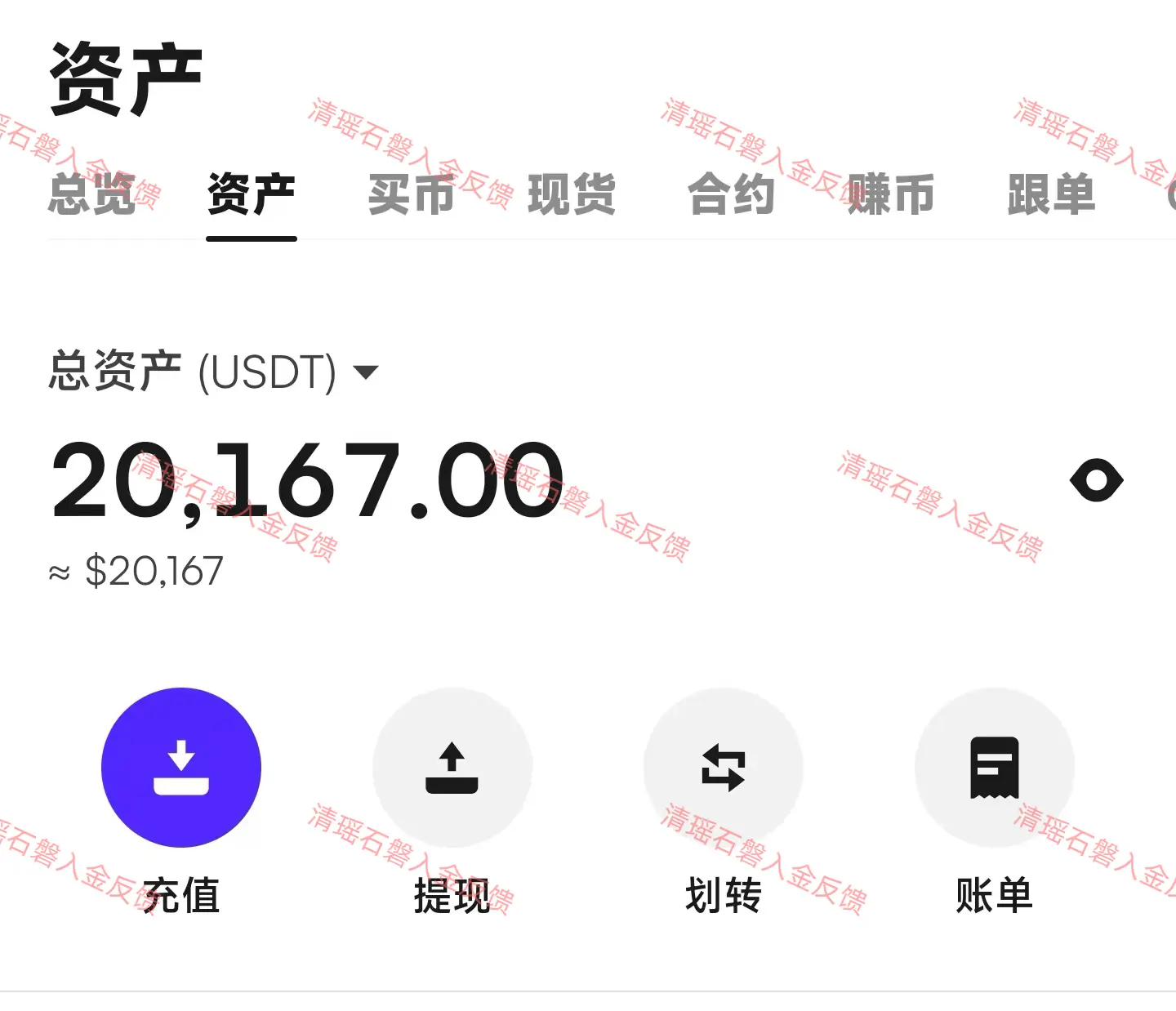1176x1011 pixels.
Task: Switch to the 总览 tab
Action: 91,194
